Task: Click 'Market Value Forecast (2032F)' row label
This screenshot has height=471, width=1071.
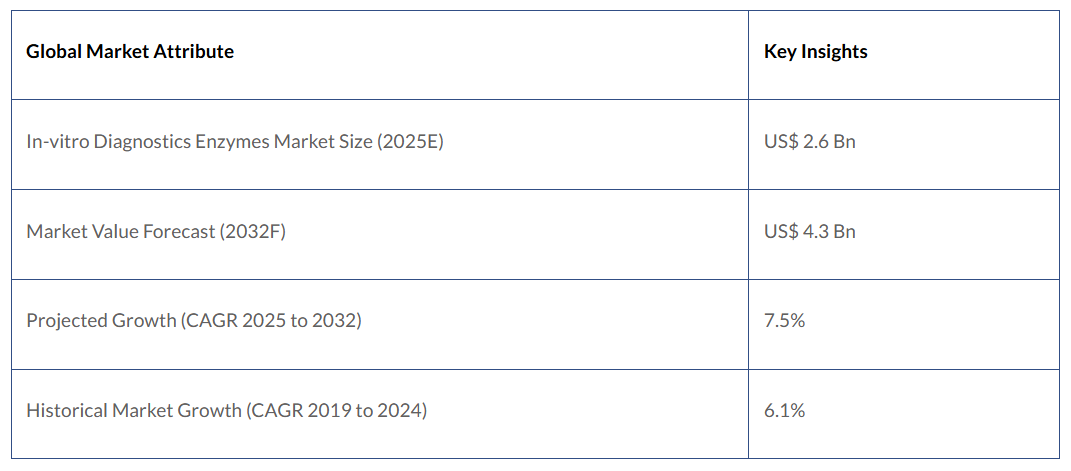Action: [155, 232]
